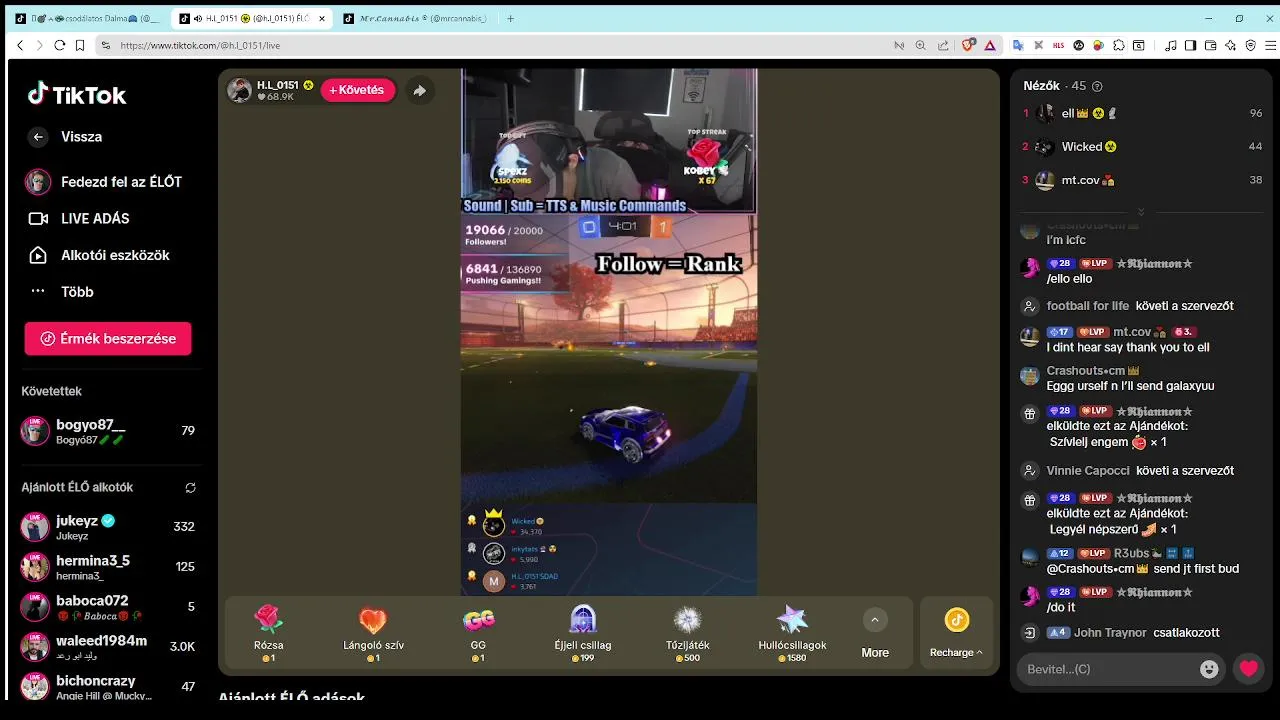This screenshot has height=720, width=1280.
Task: Open a new browser tab
Action: click(x=510, y=18)
